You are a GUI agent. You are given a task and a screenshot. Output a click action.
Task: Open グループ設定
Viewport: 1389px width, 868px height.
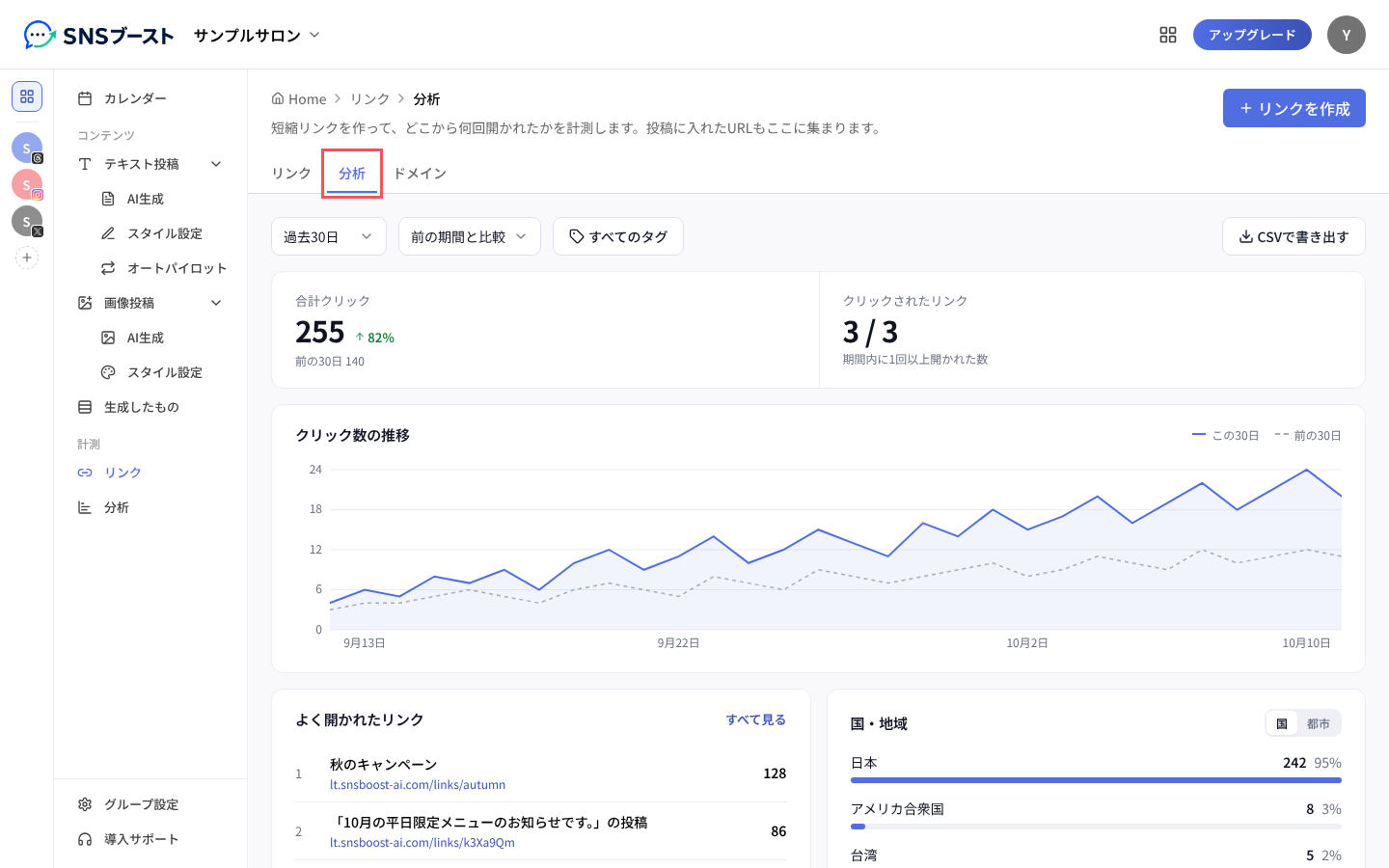tap(150, 804)
